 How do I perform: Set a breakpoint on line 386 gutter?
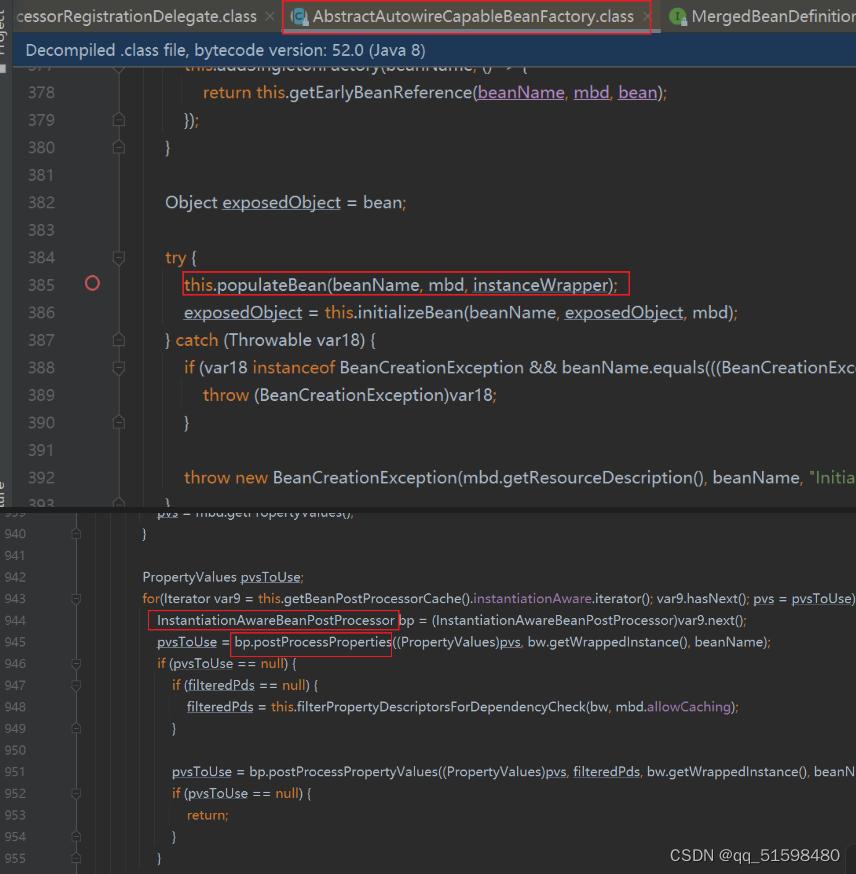pos(92,313)
